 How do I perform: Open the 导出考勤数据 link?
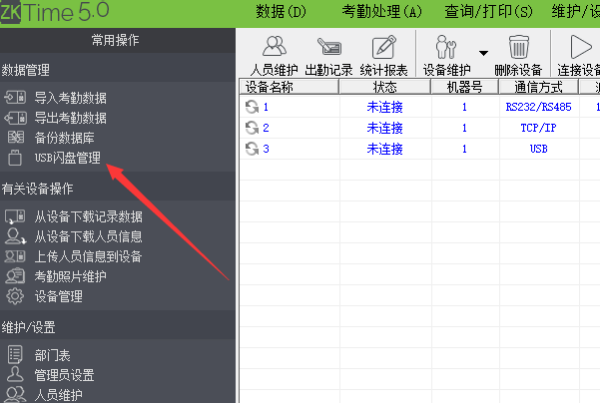(71, 118)
